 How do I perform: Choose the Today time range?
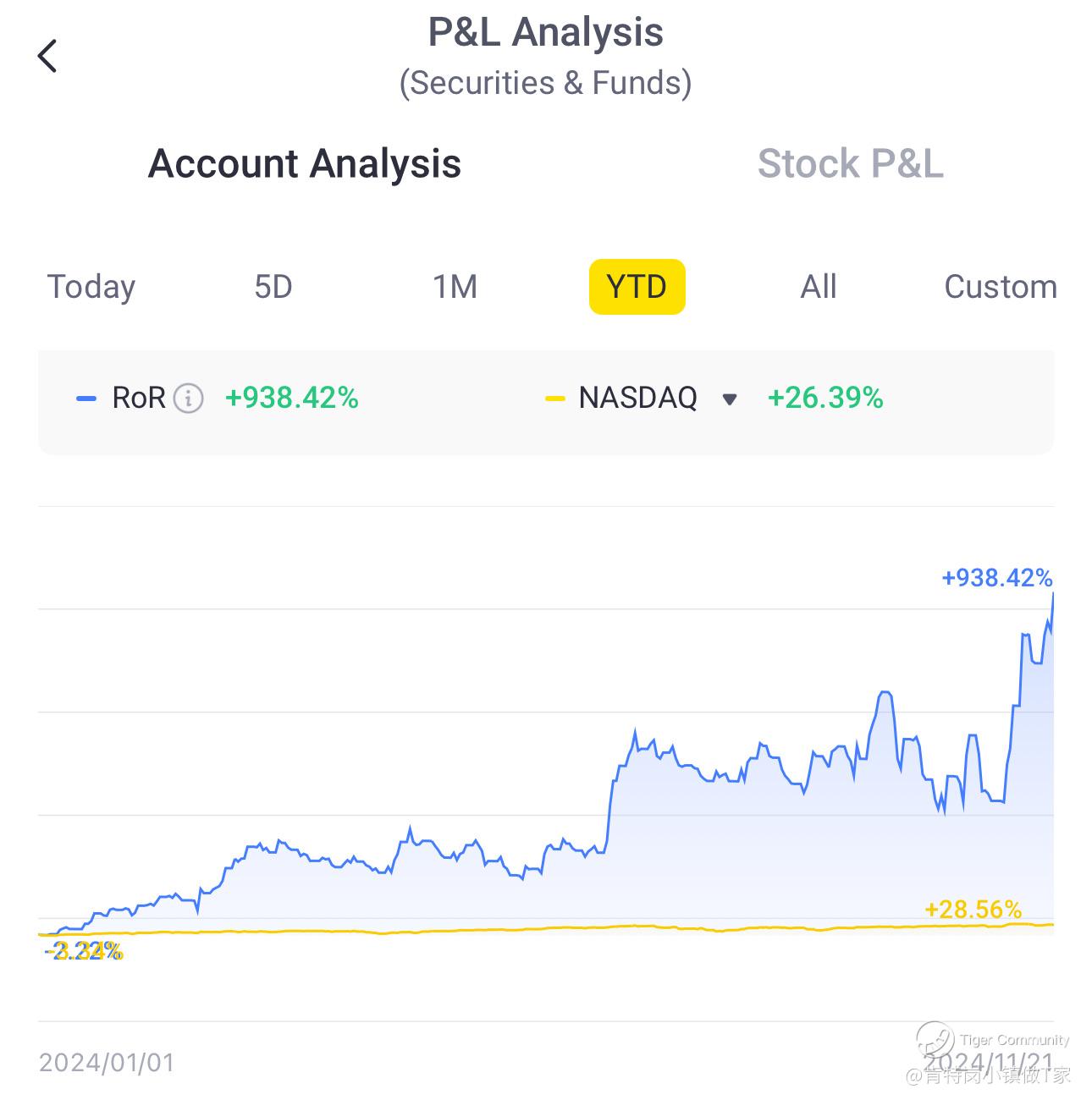[x=91, y=287]
